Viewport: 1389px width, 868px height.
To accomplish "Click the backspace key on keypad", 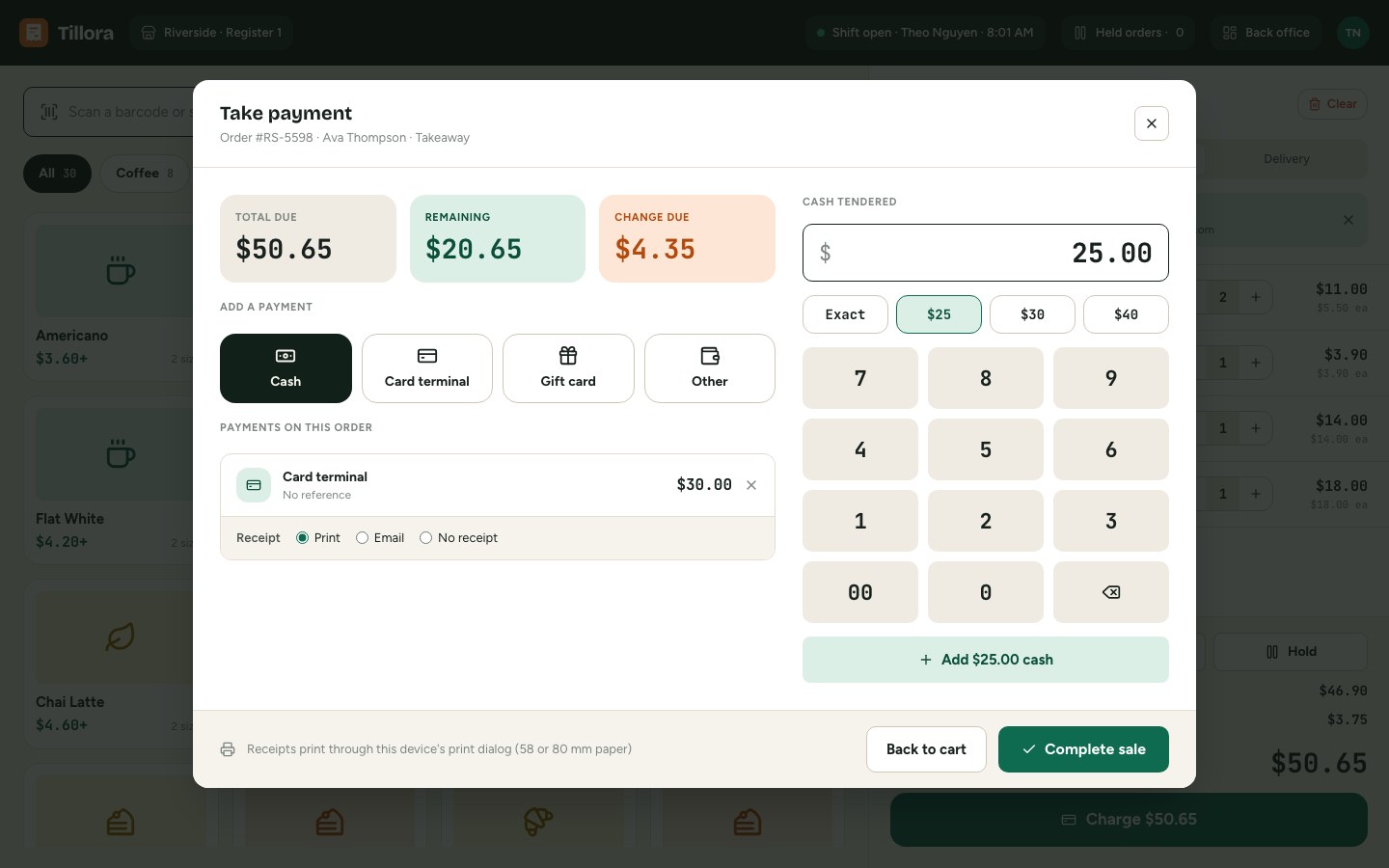I will 1111,592.
